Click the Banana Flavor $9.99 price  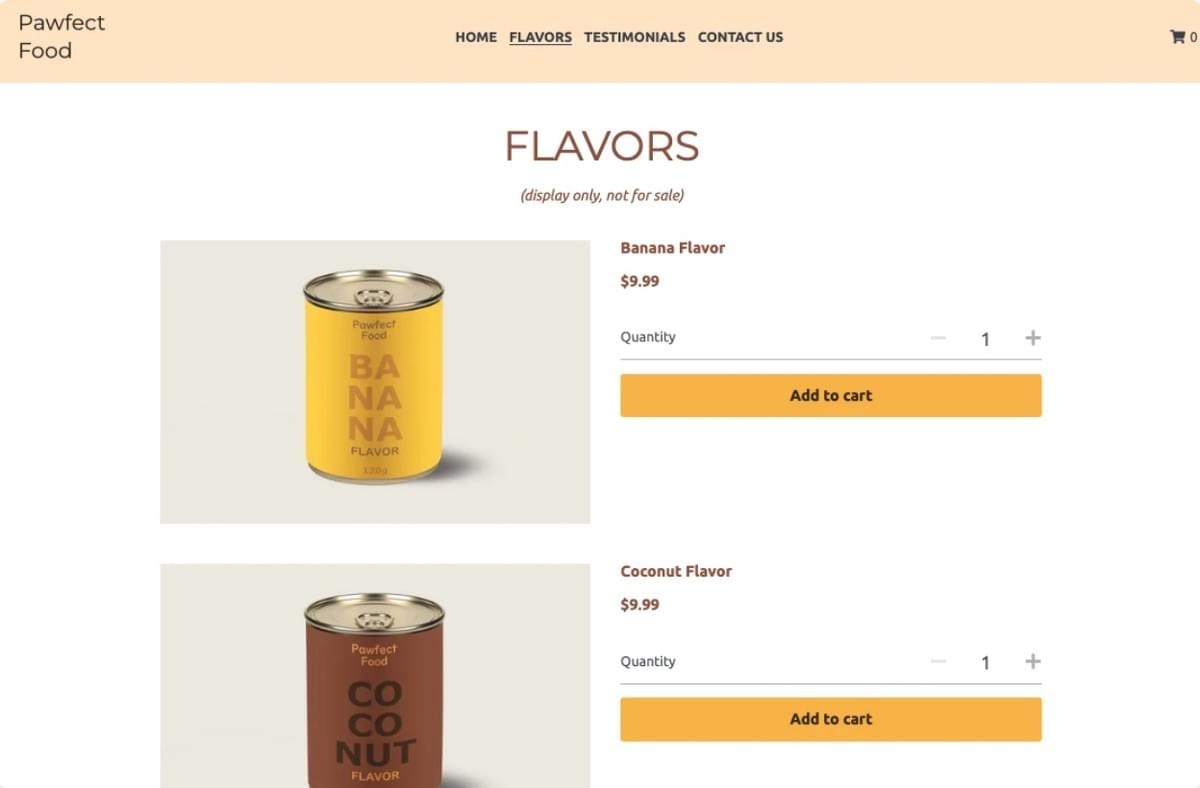point(639,281)
